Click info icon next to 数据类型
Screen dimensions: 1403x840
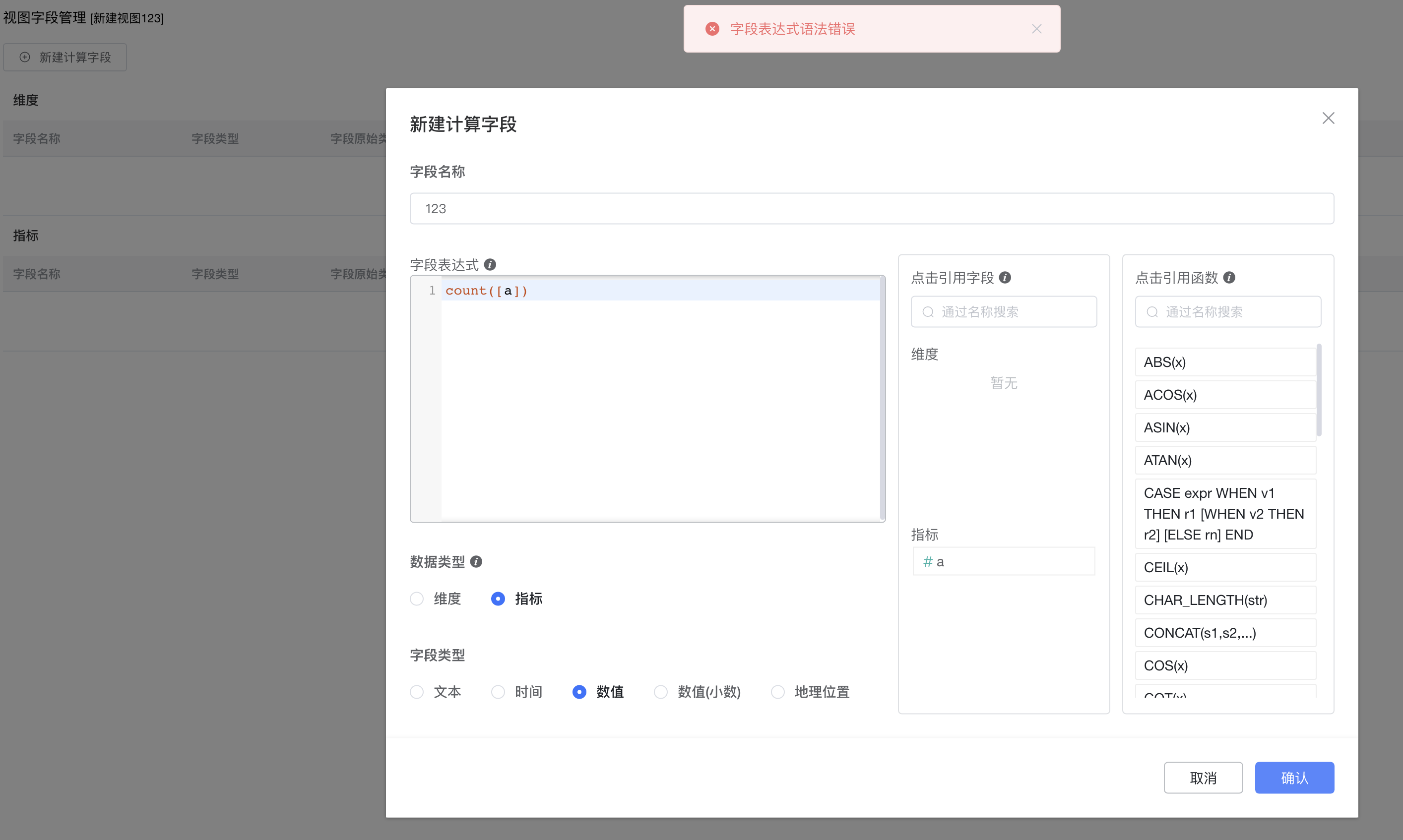pos(476,561)
